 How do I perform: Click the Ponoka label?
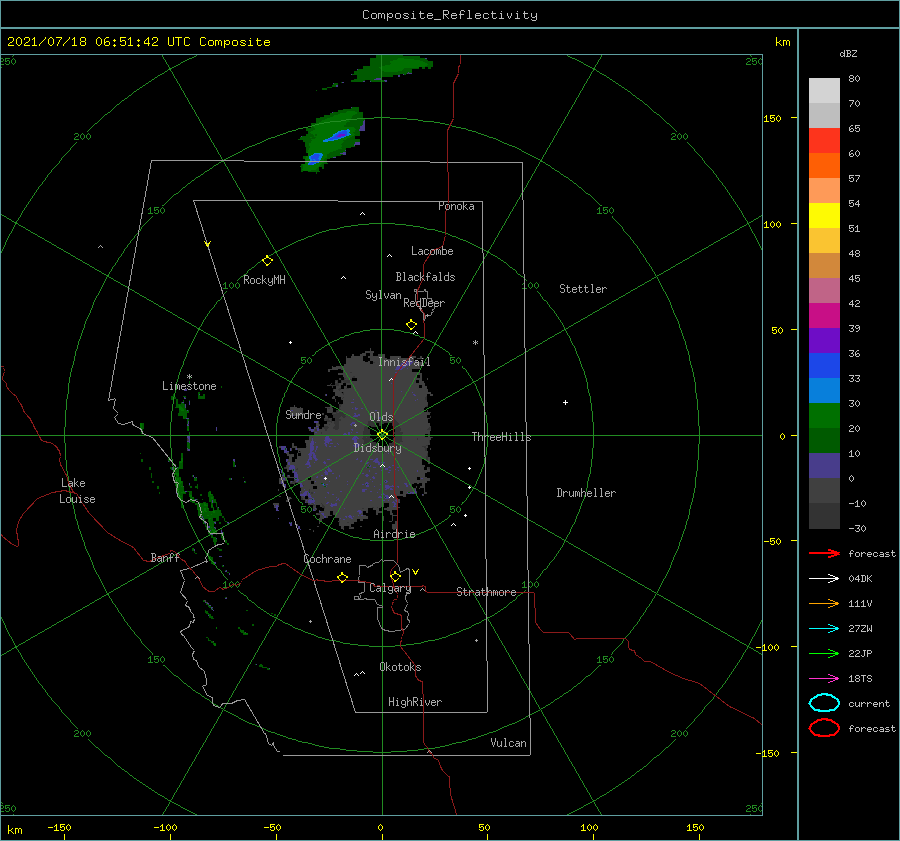[456, 206]
